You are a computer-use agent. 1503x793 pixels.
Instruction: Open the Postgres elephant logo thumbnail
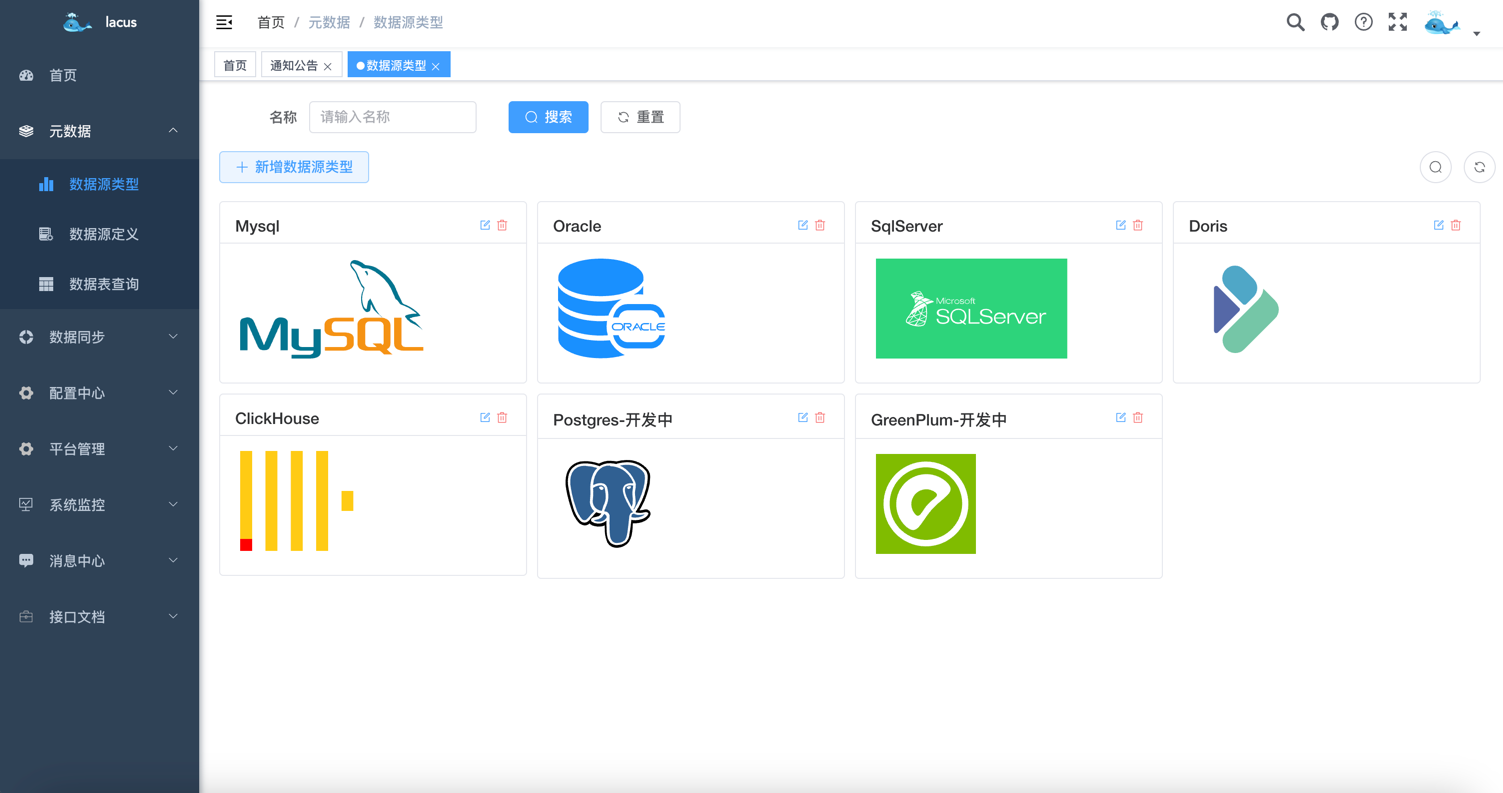(x=608, y=504)
